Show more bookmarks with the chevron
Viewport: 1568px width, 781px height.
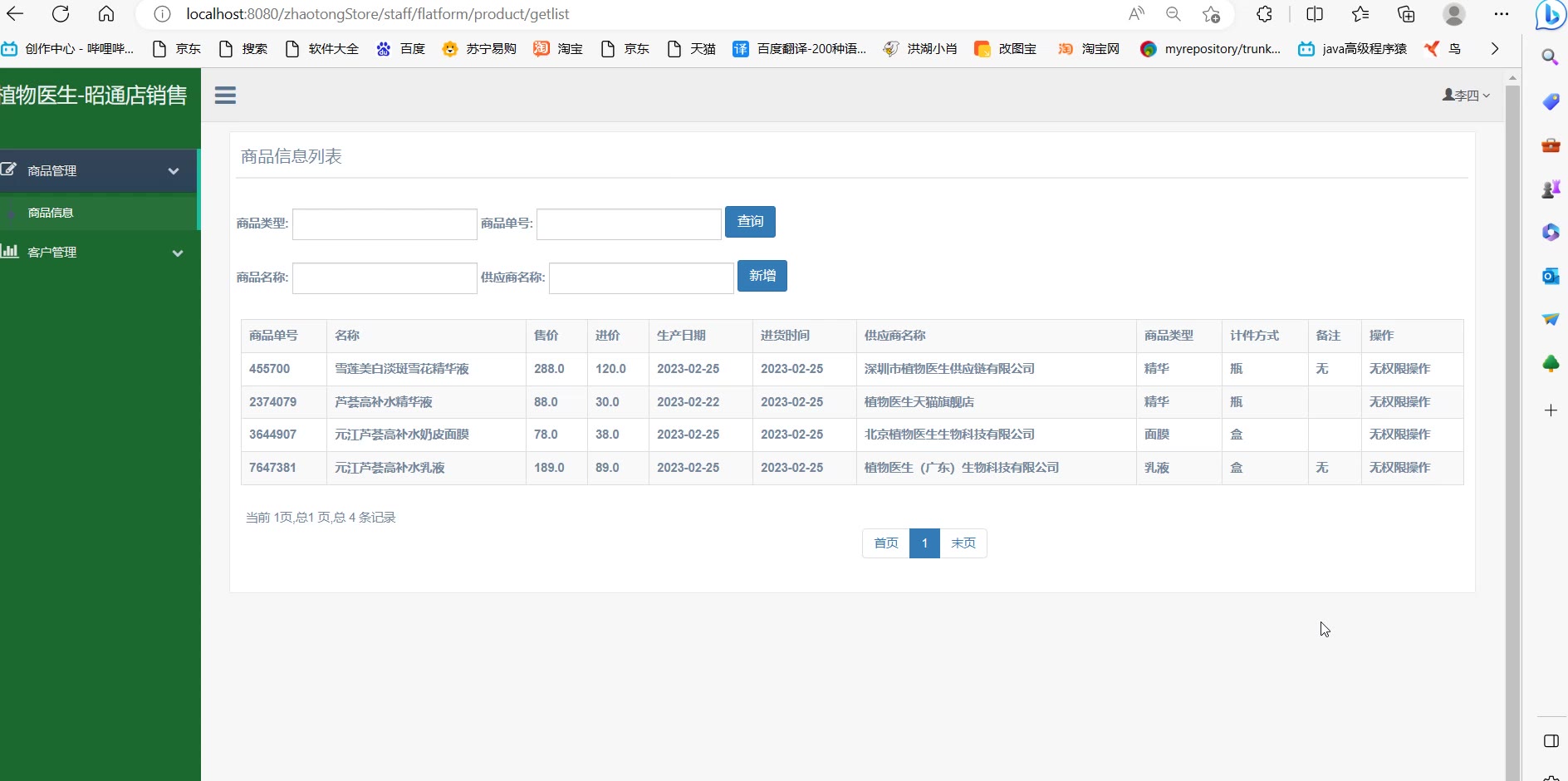1495,49
